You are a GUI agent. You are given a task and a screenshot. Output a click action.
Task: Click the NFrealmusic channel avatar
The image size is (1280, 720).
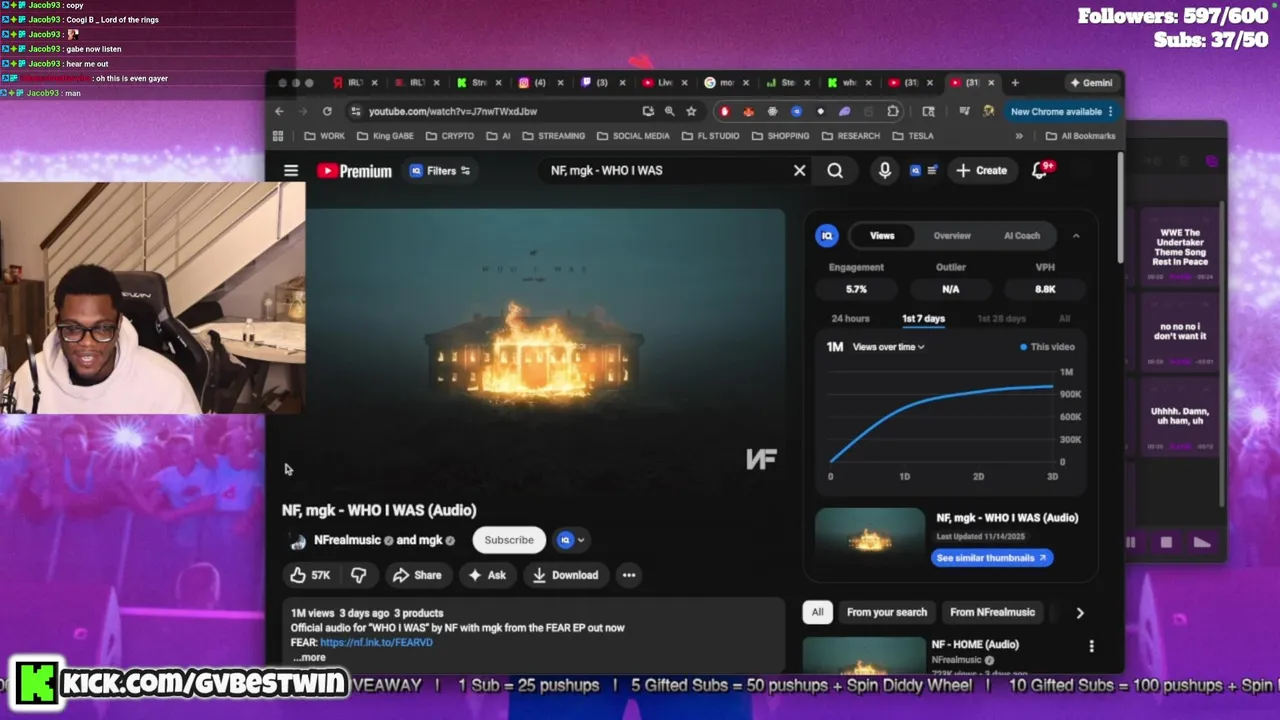coord(297,541)
